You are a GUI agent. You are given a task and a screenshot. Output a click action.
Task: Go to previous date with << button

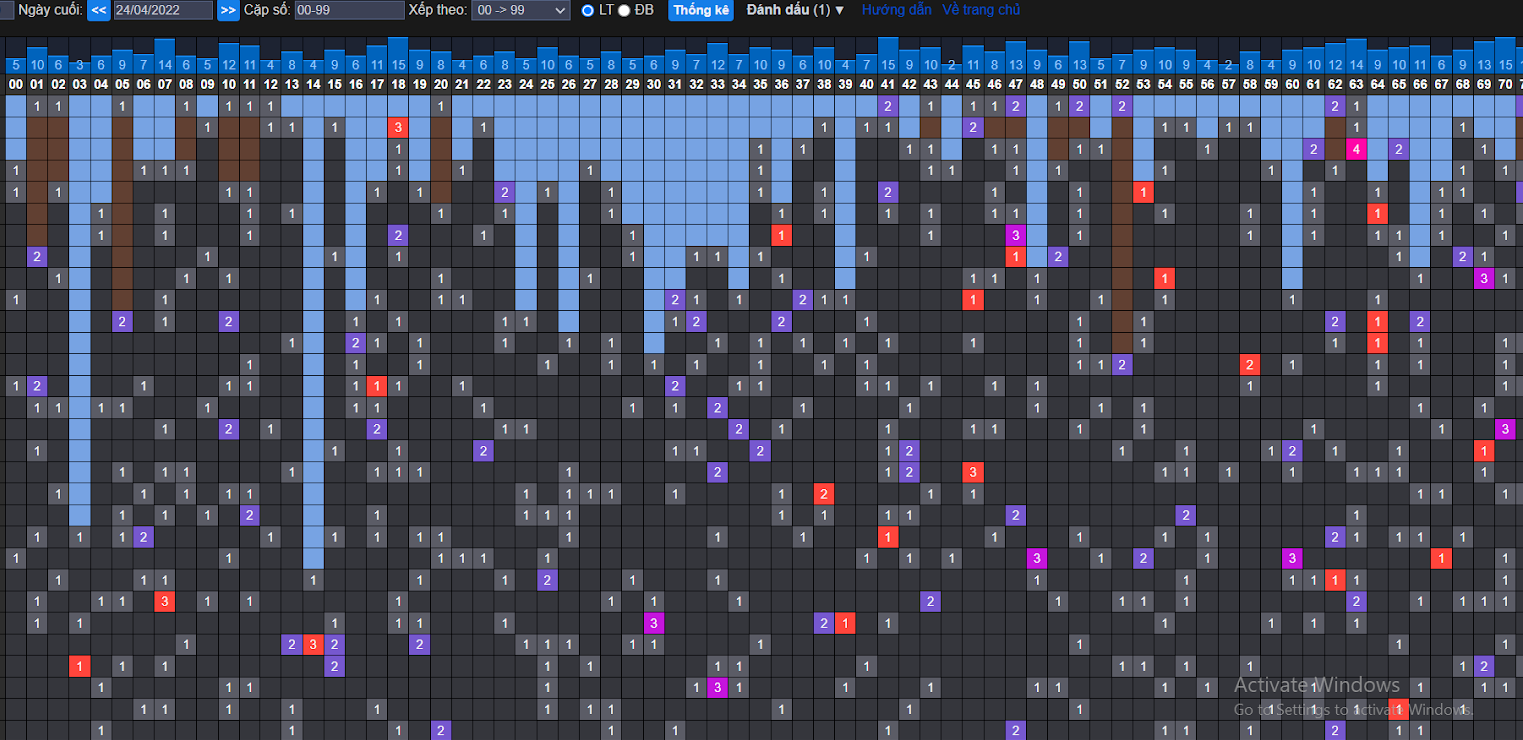(x=99, y=10)
